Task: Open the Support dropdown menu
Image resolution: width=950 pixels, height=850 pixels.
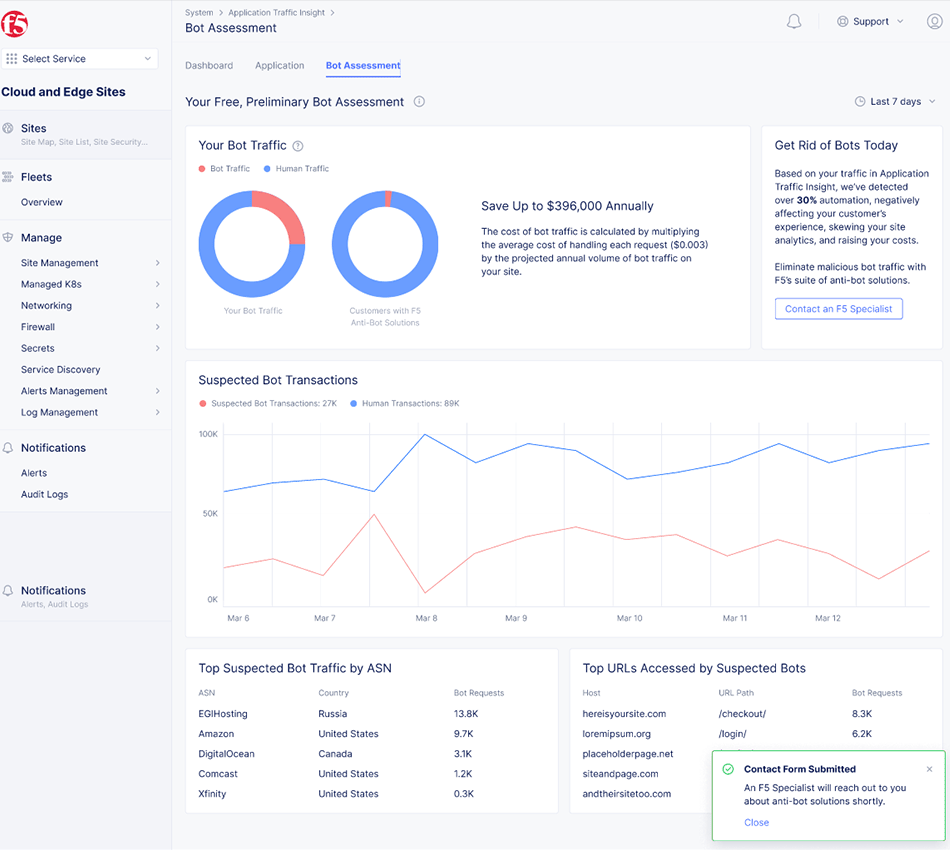Action: (x=871, y=22)
